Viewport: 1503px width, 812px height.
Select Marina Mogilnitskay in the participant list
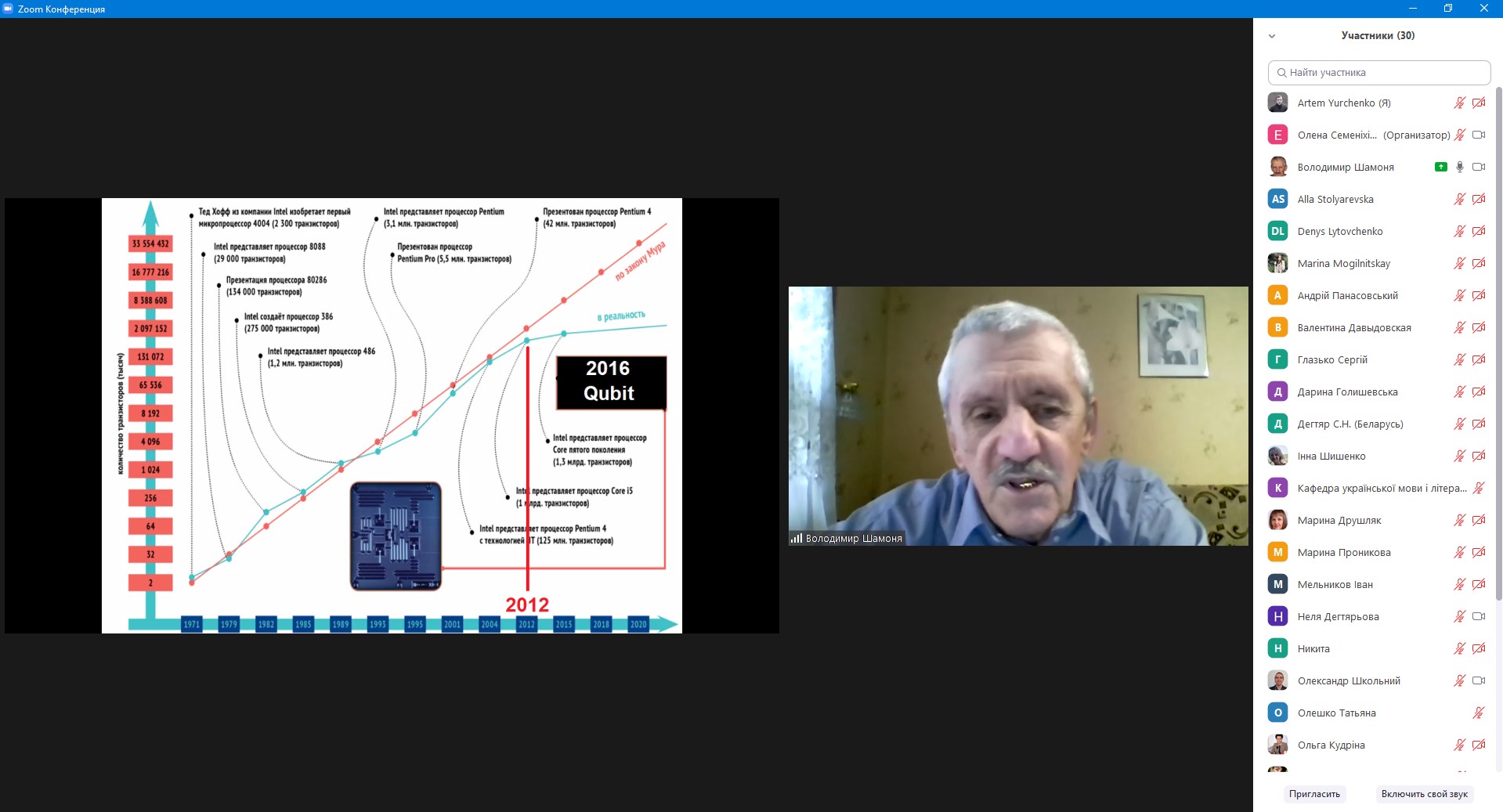point(1343,263)
